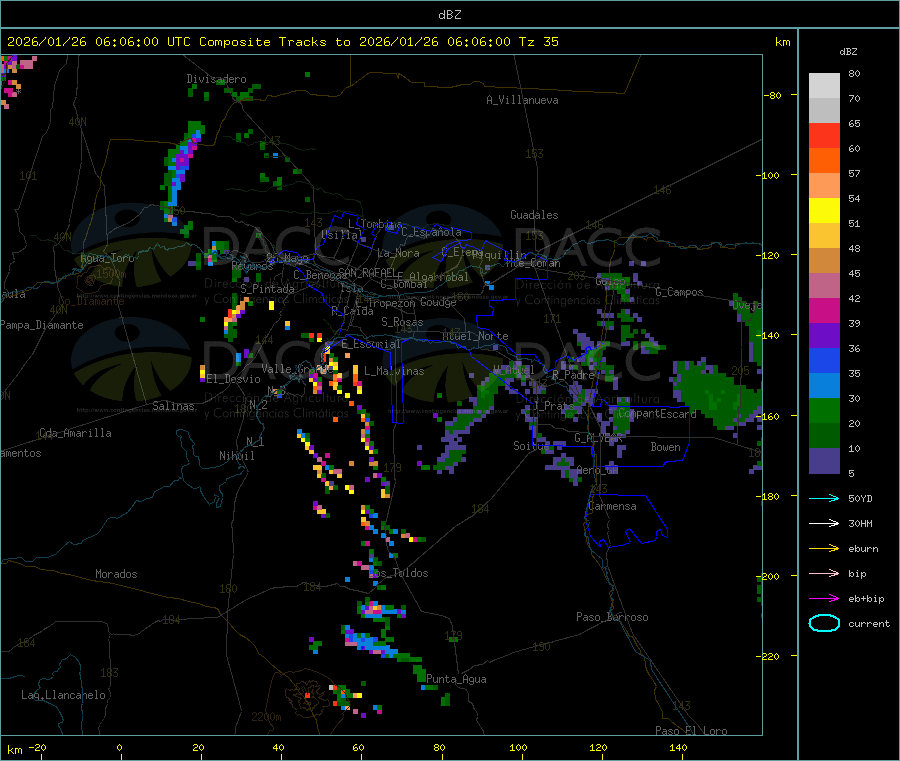Pick the magenta swatch between 42 and 39
Screen dimensions: 900x761
click(824, 310)
